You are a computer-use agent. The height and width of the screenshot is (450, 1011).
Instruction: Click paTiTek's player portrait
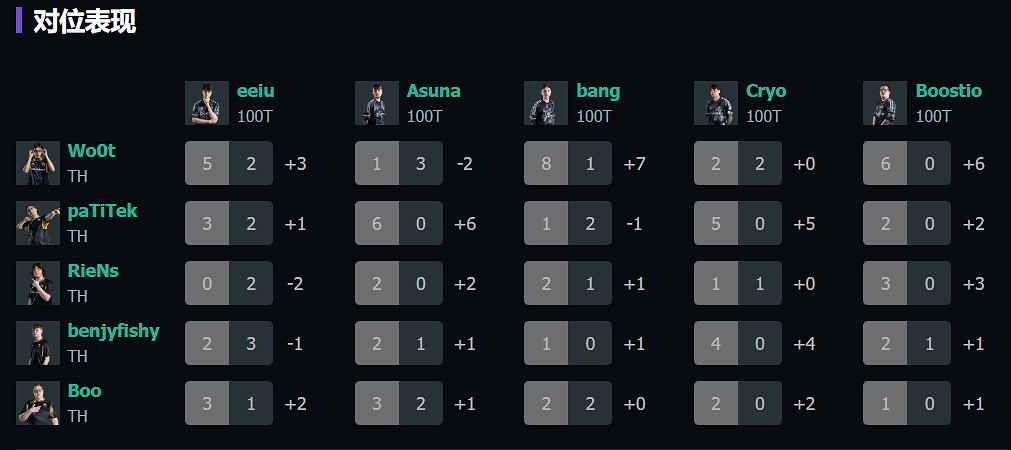tap(38, 223)
